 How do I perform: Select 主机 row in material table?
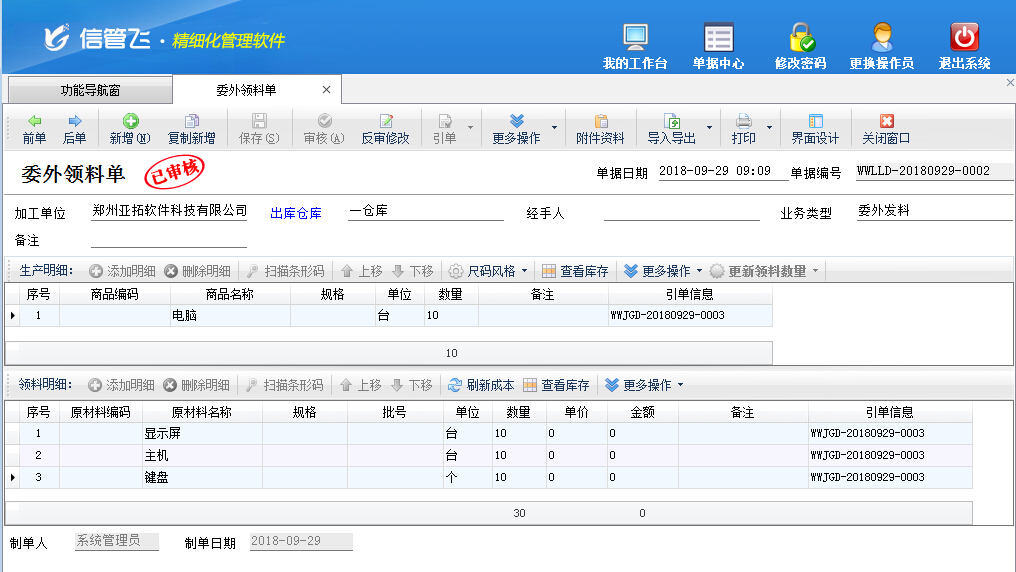[202, 455]
